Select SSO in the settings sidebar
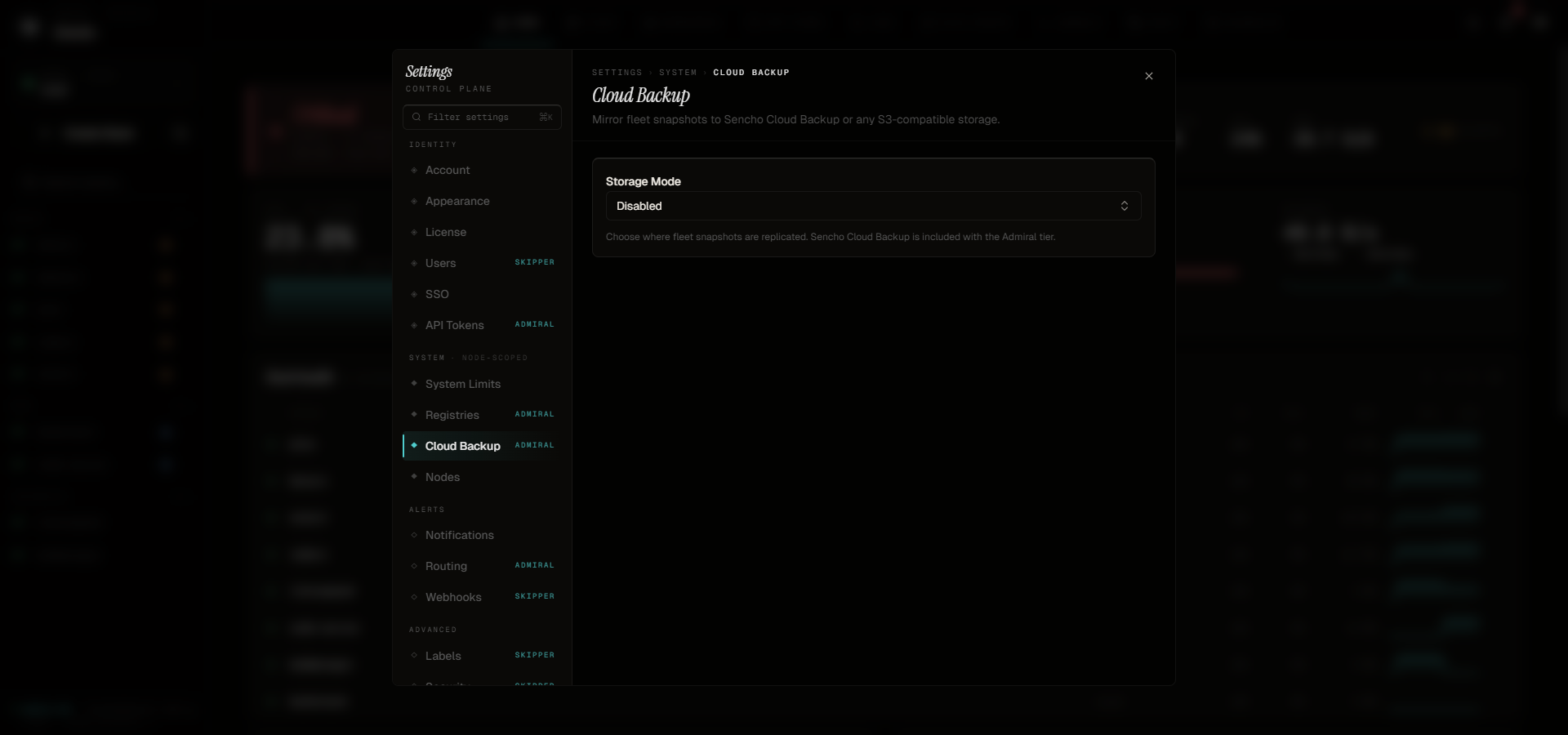 tap(482, 294)
